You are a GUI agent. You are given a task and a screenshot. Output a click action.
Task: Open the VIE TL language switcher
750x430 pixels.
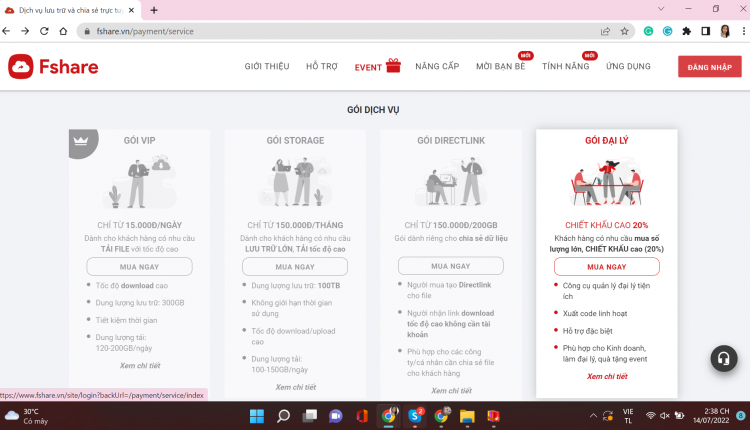tap(628, 416)
